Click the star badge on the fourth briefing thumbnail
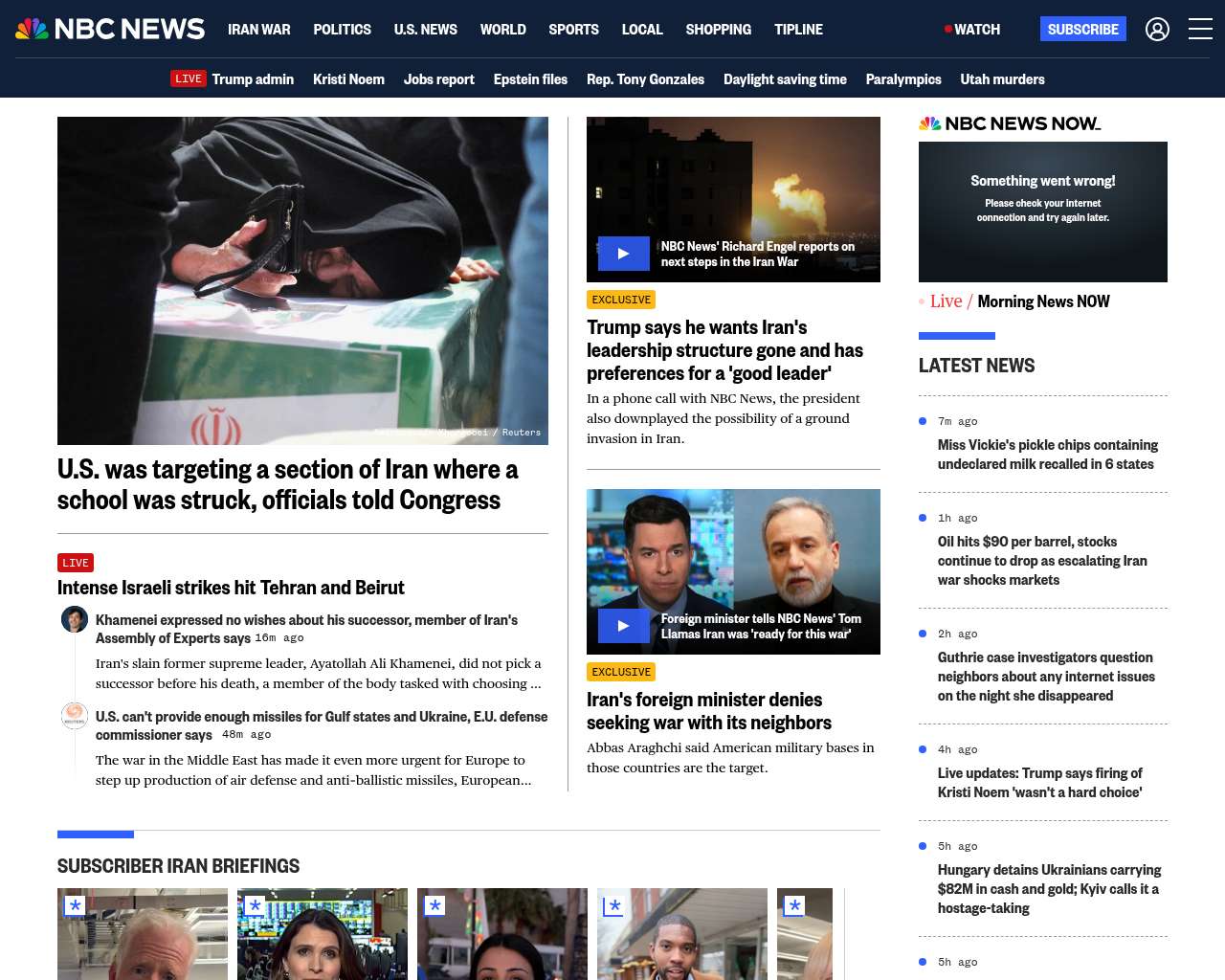 (x=614, y=905)
